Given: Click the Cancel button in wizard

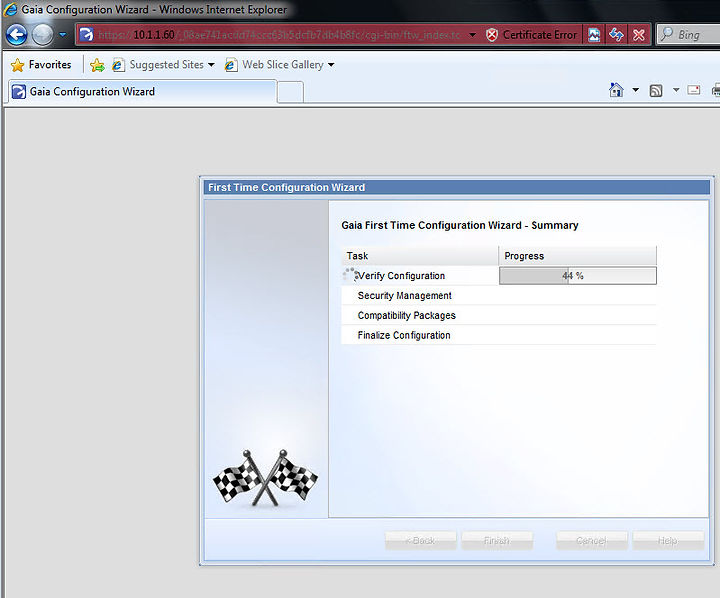Looking at the screenshot, I should [x=592, y=541].
